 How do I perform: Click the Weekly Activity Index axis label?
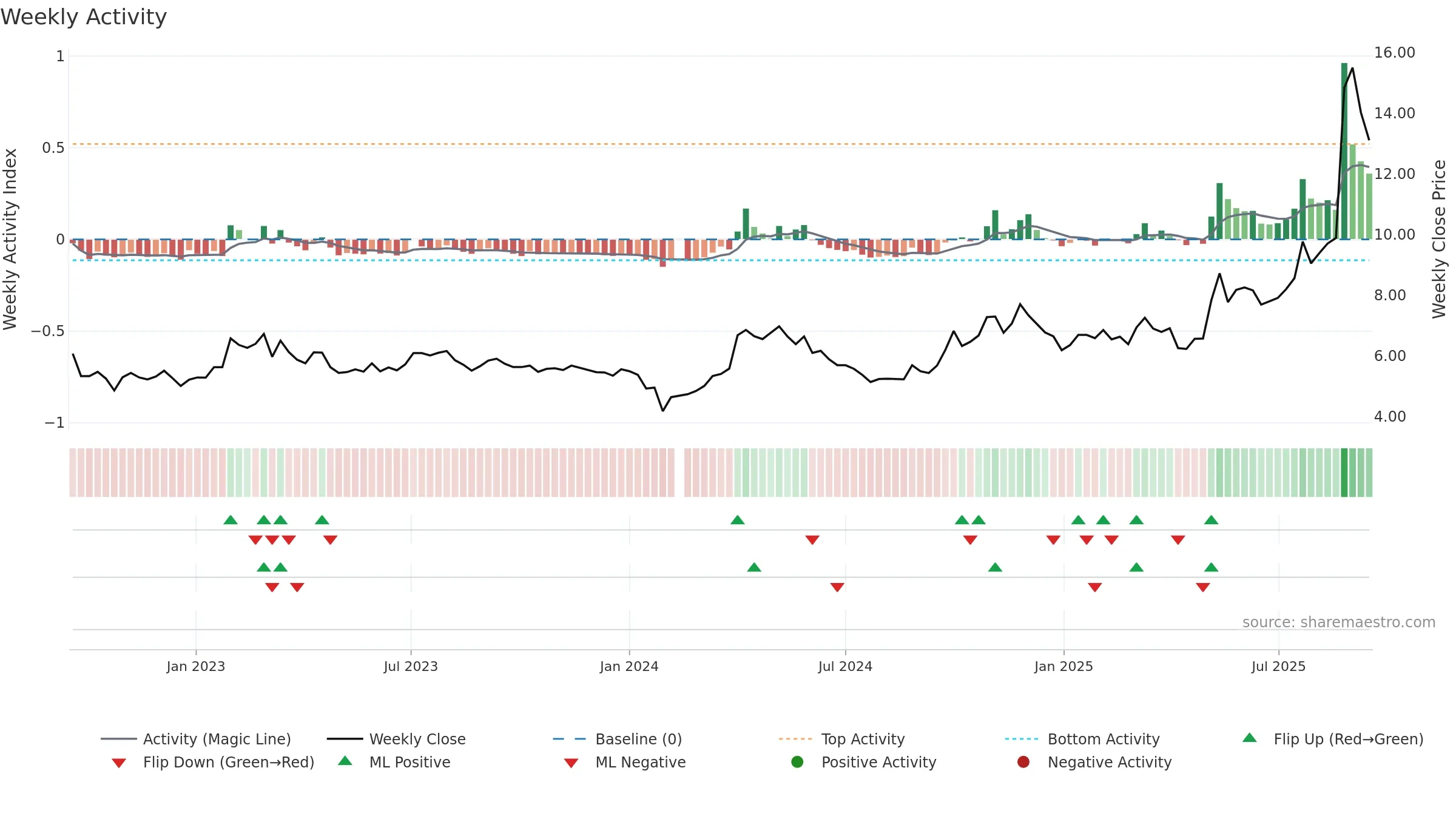pyautogui.click(x=10, y=239)
